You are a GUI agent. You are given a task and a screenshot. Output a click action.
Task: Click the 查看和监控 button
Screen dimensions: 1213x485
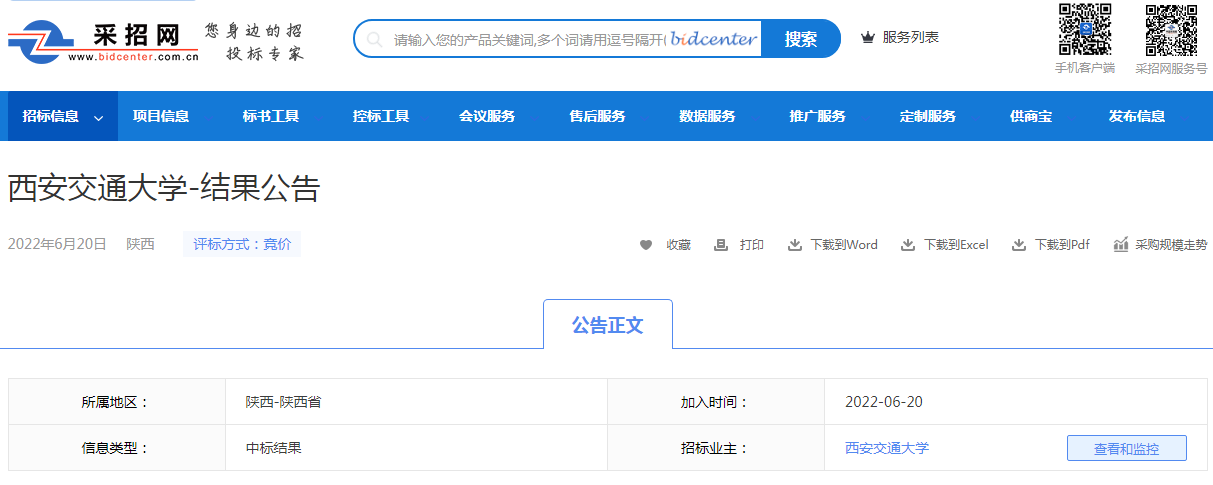tap(1126, 449)
